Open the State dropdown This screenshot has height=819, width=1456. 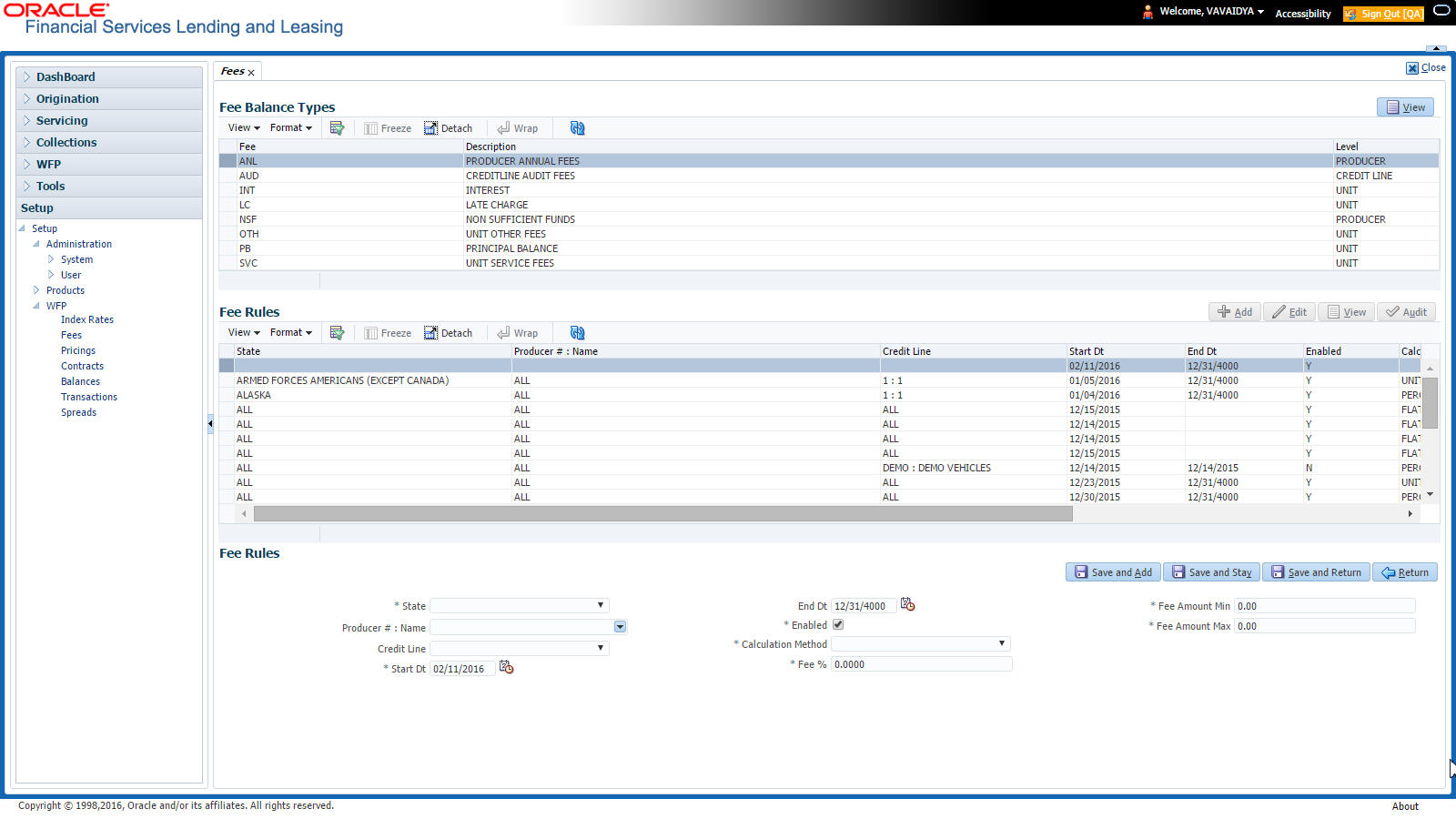click(520, 606)
